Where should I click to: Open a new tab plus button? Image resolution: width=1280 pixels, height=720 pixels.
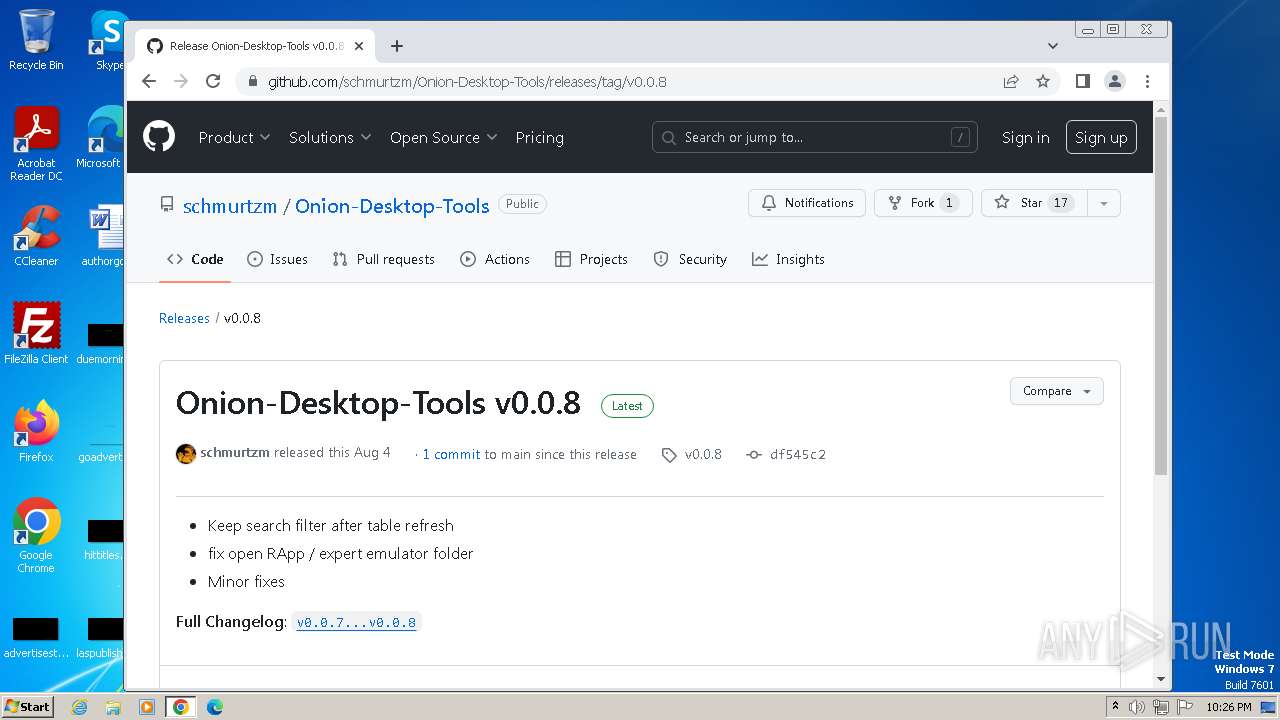pyautogui.click(x=397, y=46)
